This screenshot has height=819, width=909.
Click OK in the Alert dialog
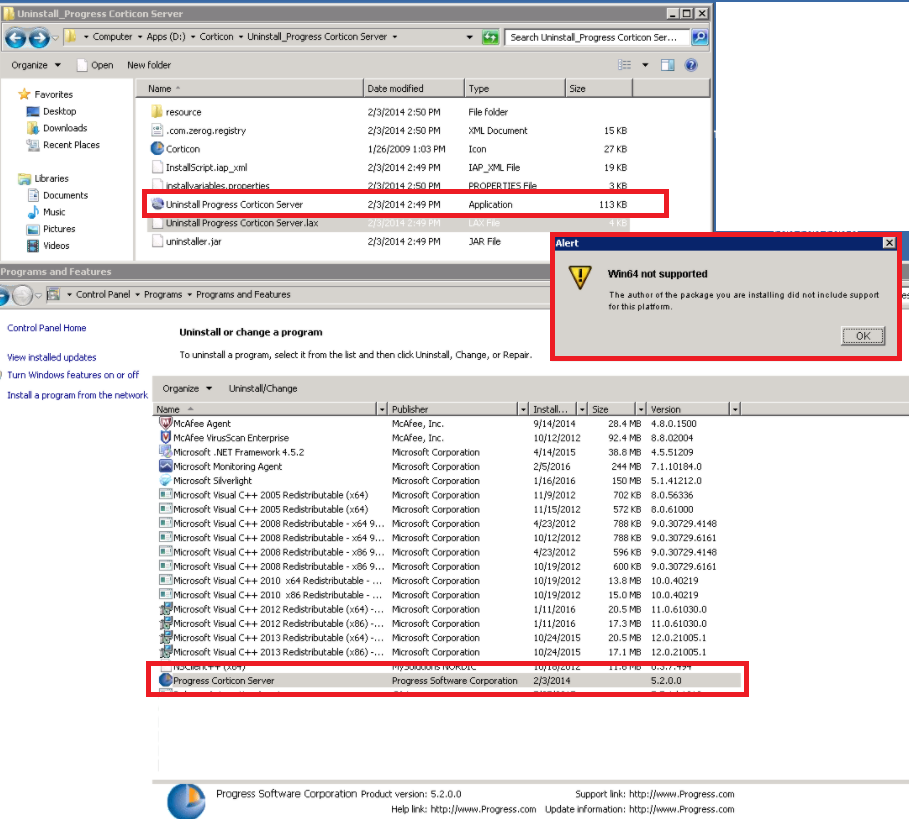(x=863, y=336)
